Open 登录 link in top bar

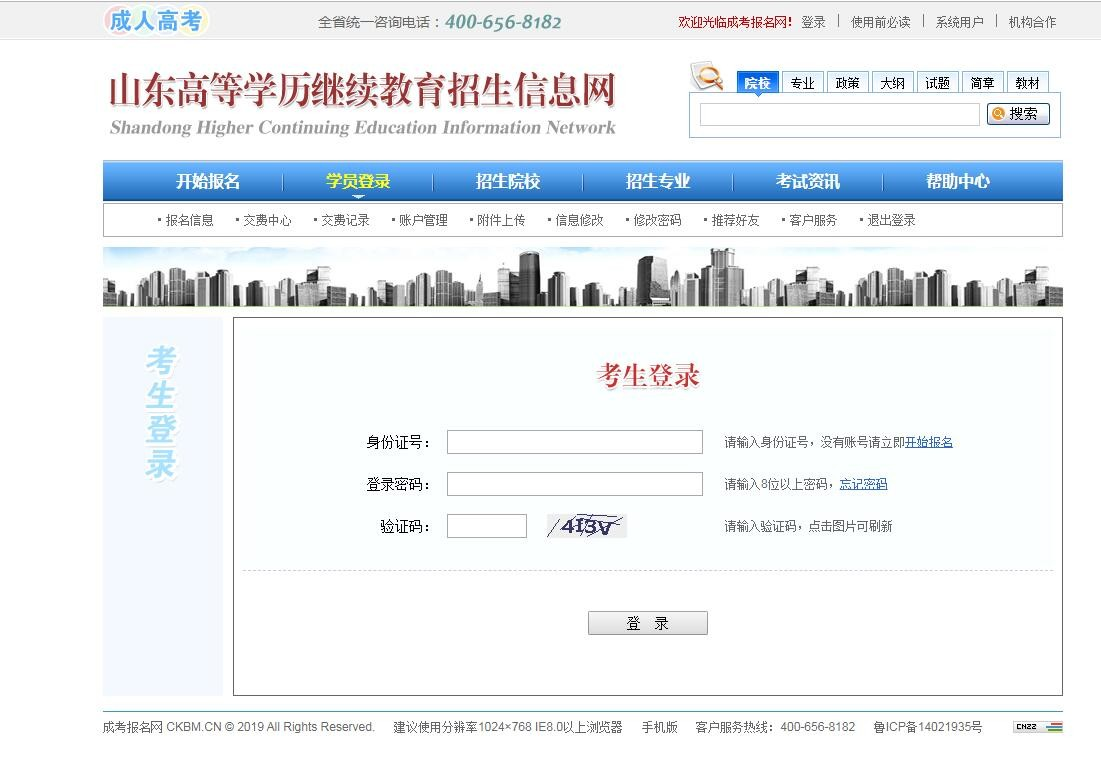(813, 22)
